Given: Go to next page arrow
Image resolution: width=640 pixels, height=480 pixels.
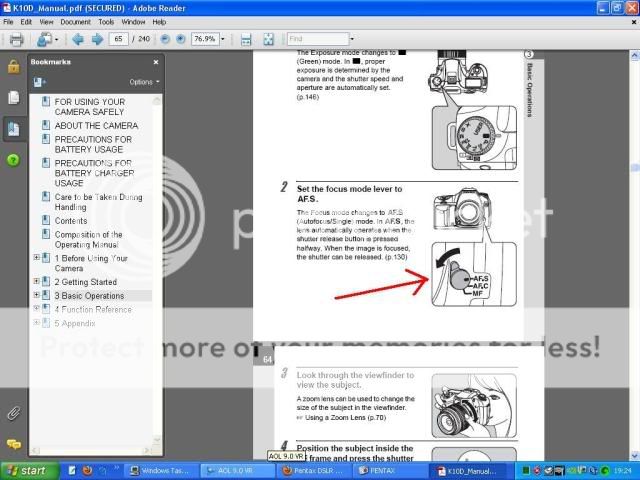Looking at the screenshot, I should [97, 40].
